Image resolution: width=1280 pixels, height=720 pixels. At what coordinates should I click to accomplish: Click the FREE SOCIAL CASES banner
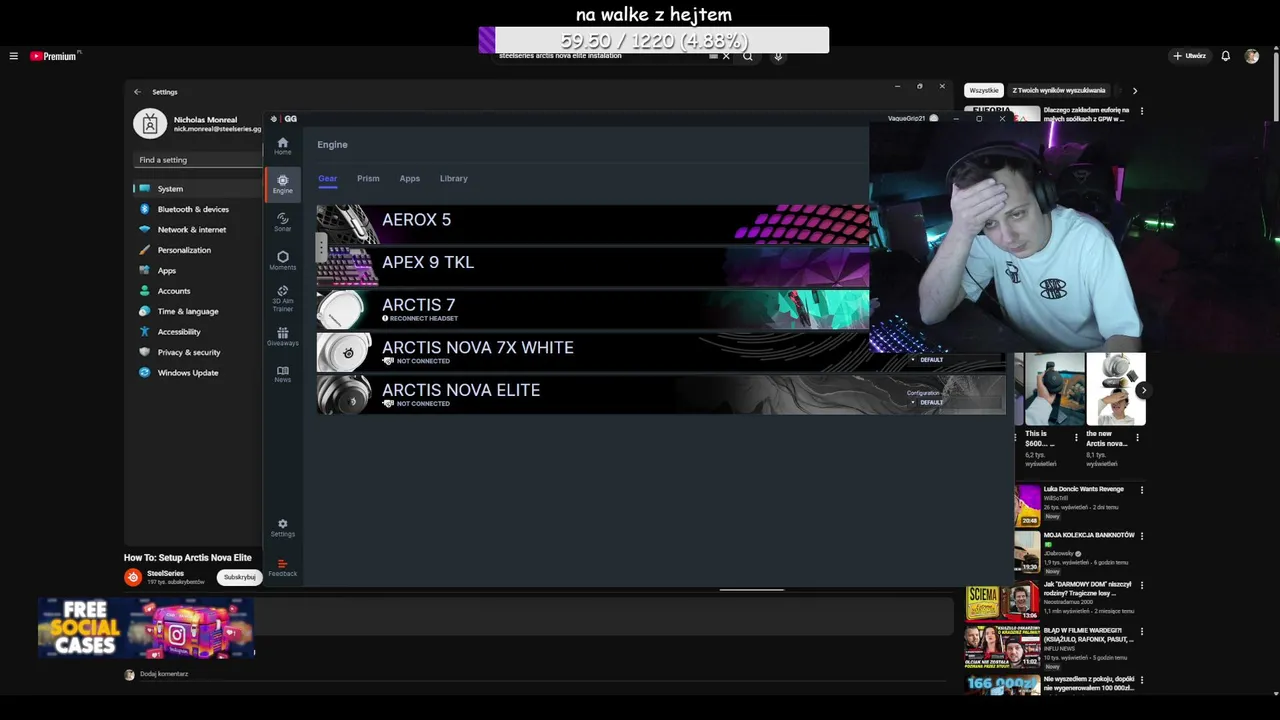146,628
